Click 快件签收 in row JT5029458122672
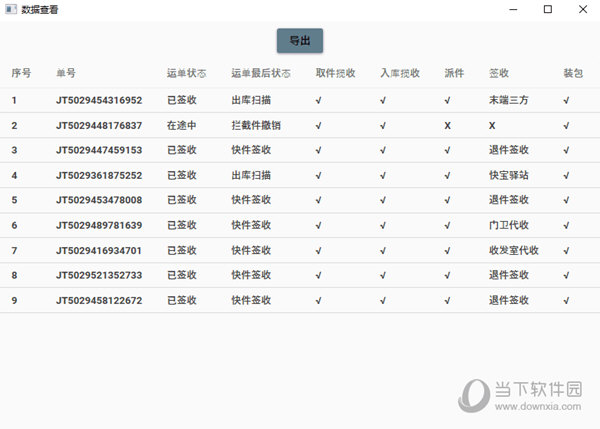The height and width of the screenshot is (429, 600). click(251, 300)
